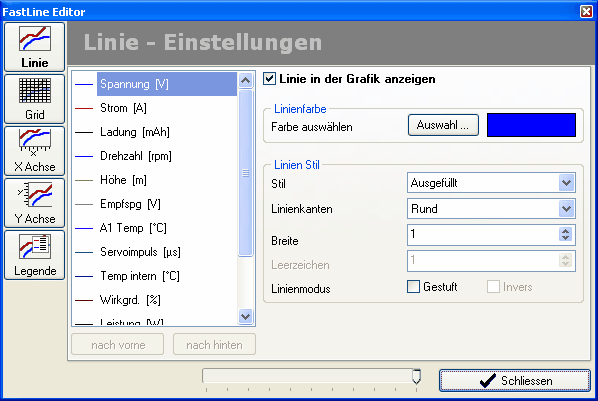This screenshot has height=401, width=598.
Task: Enable the Gestuft line mode checkbox
Action: [413, 287]
